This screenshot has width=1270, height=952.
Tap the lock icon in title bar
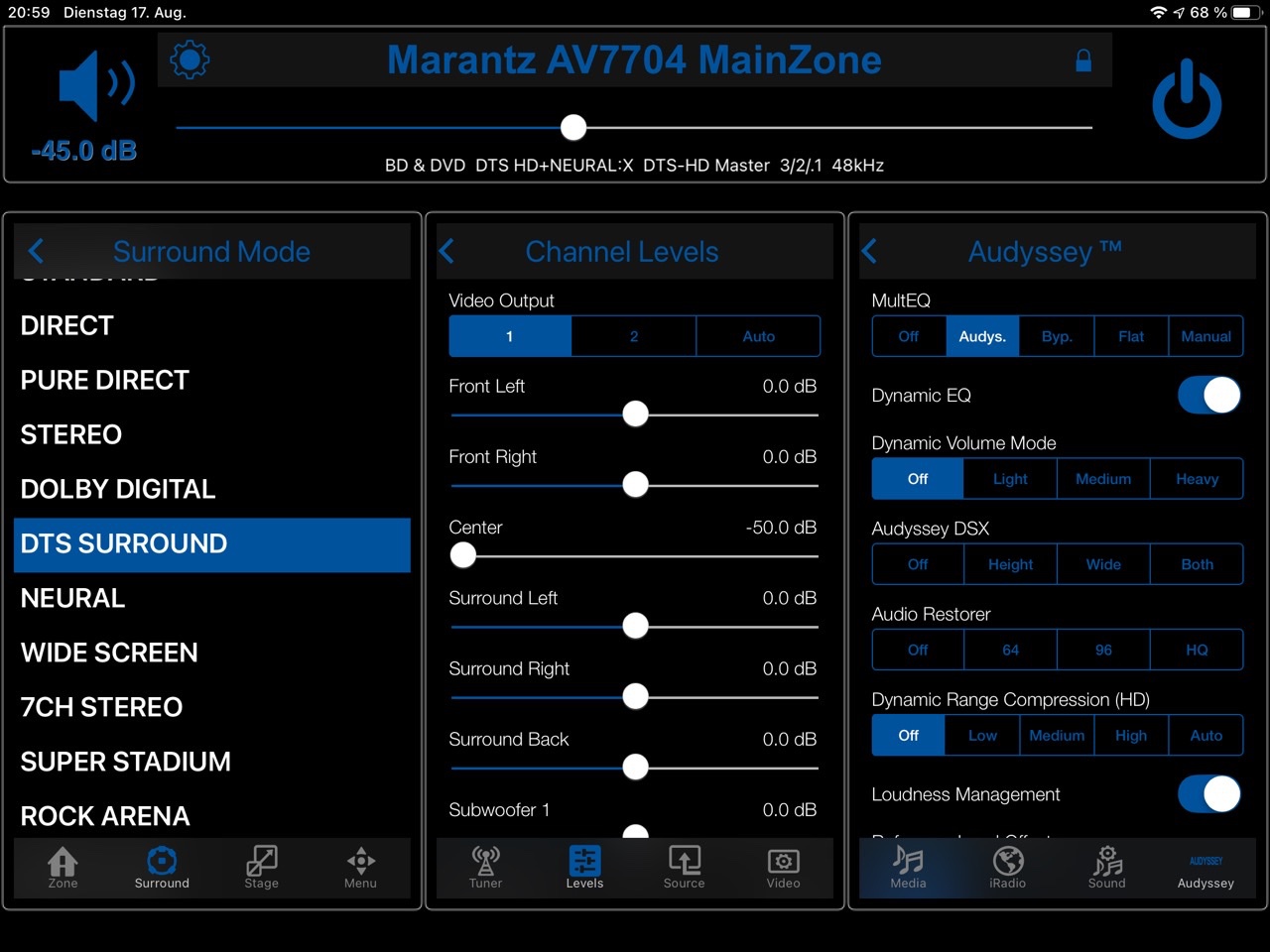(x=1083, y=60)
